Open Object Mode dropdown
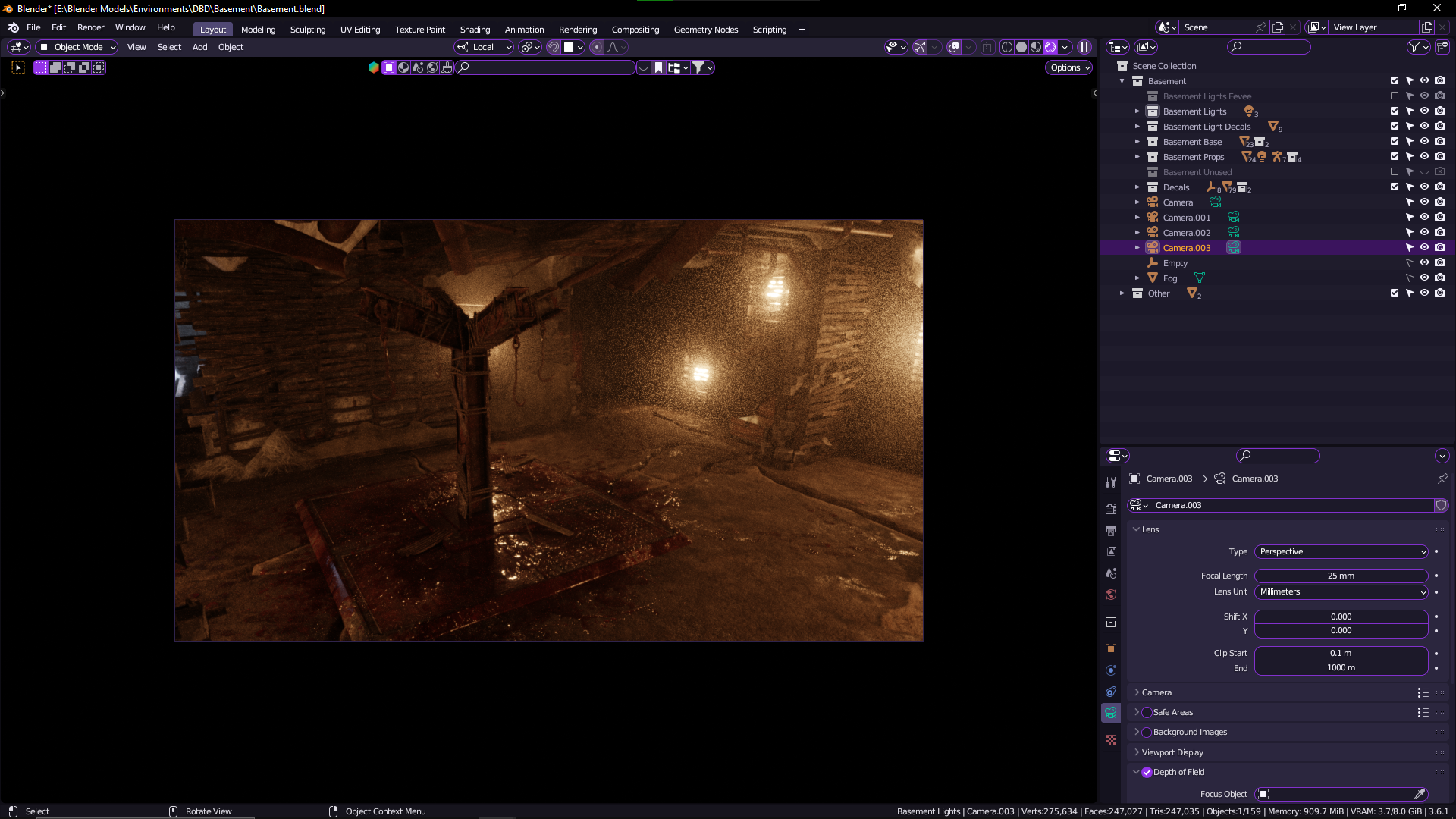 pos(77,47)
